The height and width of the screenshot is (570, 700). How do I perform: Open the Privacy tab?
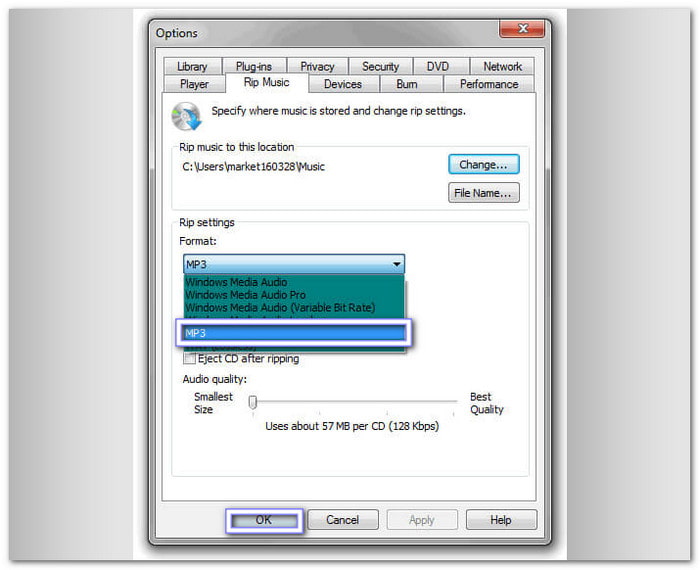point(317,67)
